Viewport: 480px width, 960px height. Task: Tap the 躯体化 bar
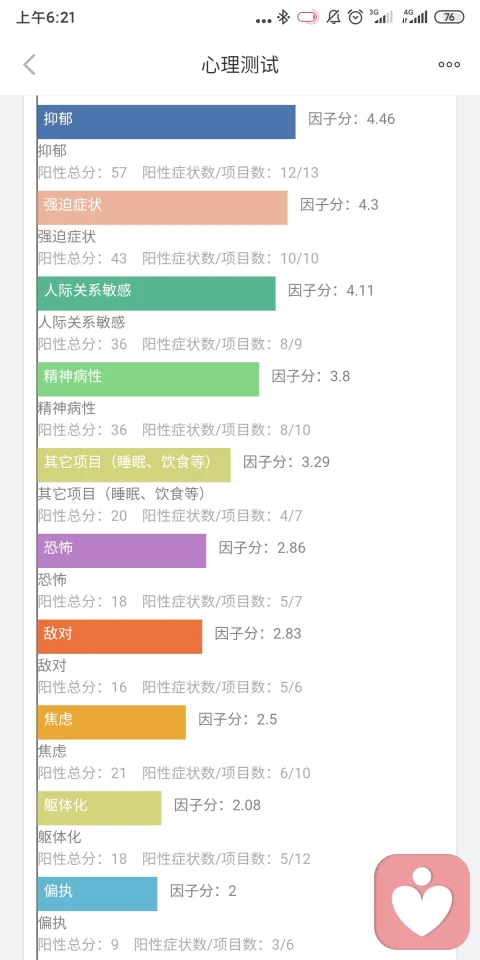(x=99, y=808)
